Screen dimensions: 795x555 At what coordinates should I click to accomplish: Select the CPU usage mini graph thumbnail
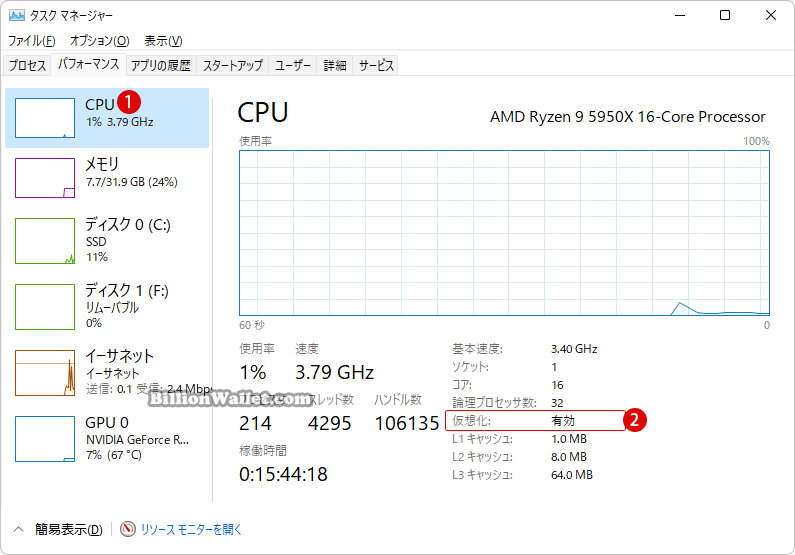pos(45,118)
